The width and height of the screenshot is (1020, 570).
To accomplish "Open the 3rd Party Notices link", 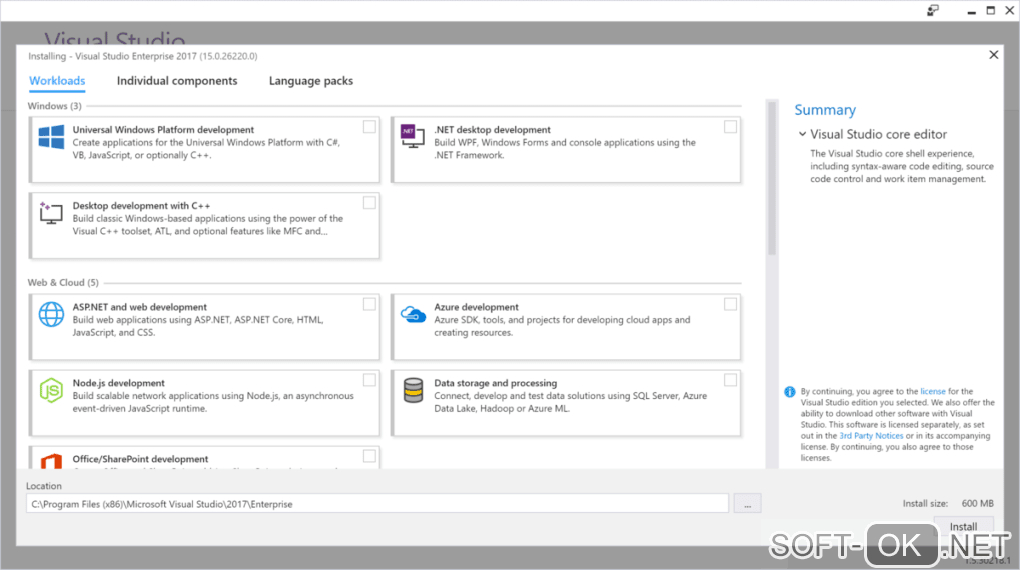I will tap(871, 436).
